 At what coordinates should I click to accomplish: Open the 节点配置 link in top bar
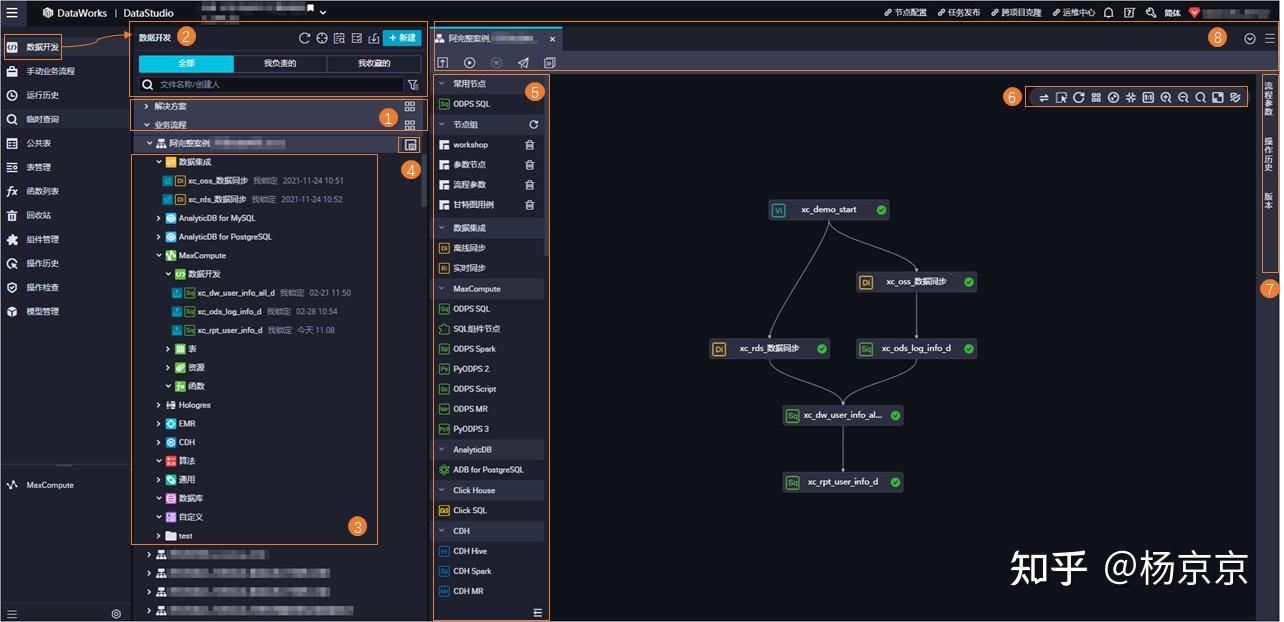point(905,13)
